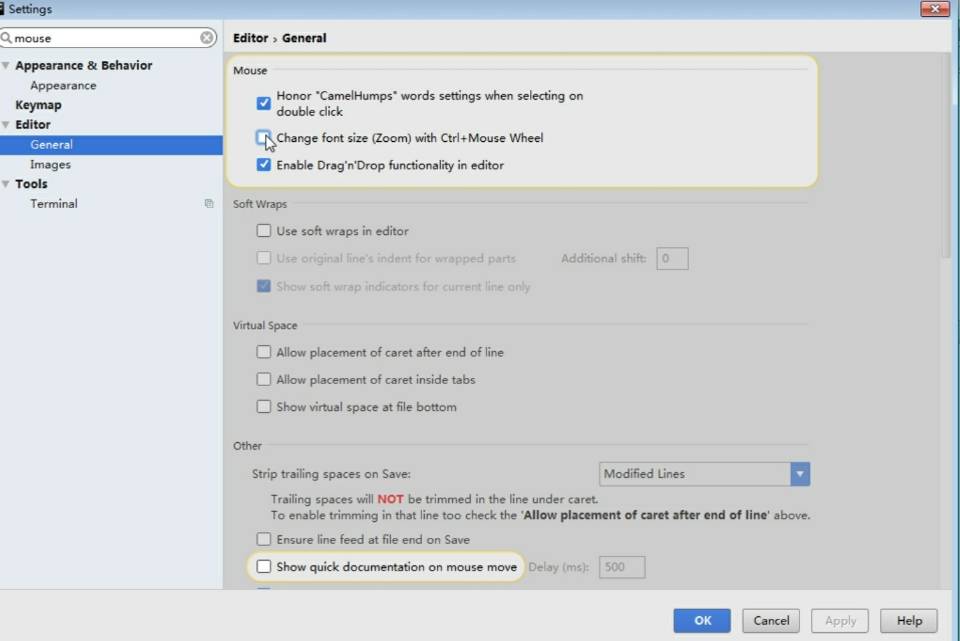The height and width of the screenshot is (641, 960).
Task: Click the Virtual Space section heading
Action: click(265, 325)
